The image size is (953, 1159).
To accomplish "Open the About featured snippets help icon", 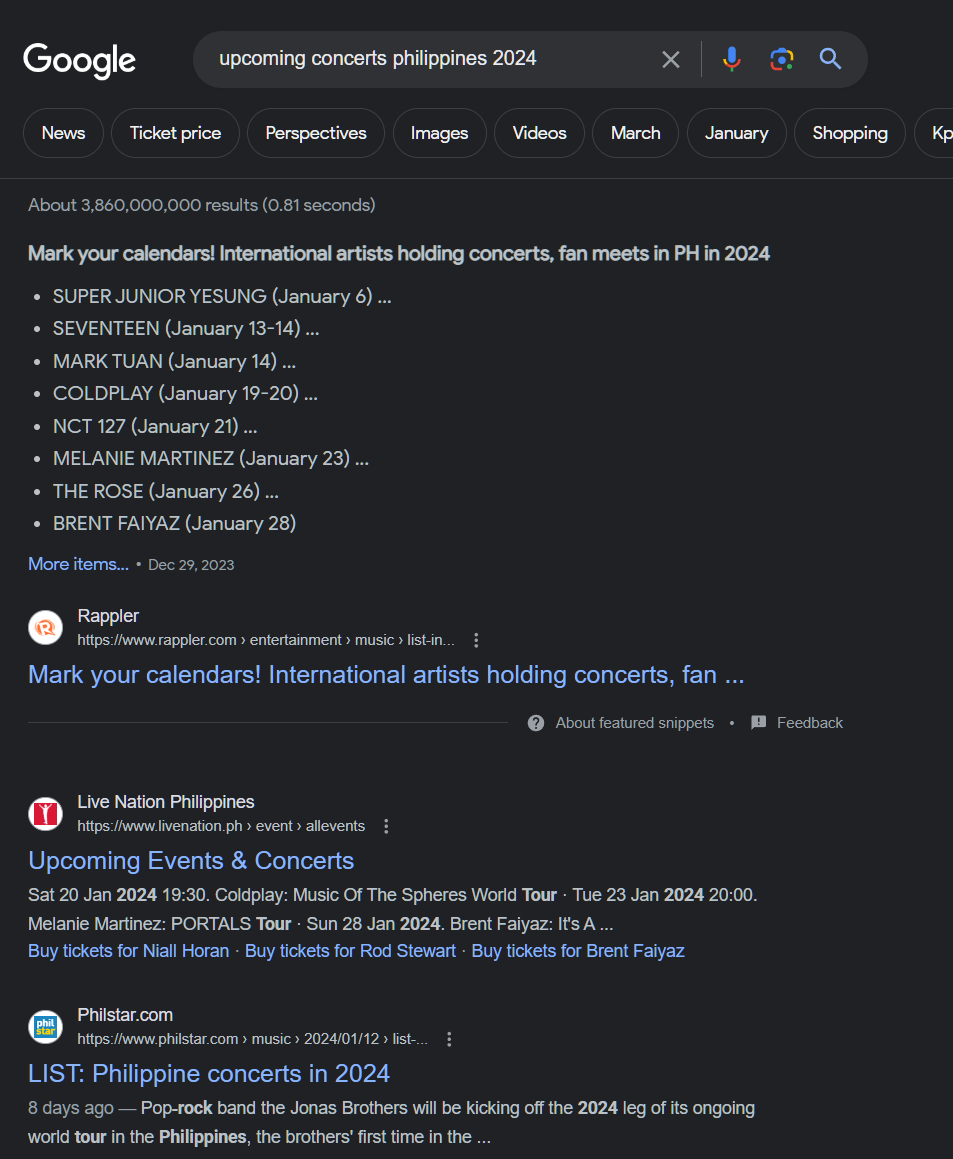I will point(536,723).
